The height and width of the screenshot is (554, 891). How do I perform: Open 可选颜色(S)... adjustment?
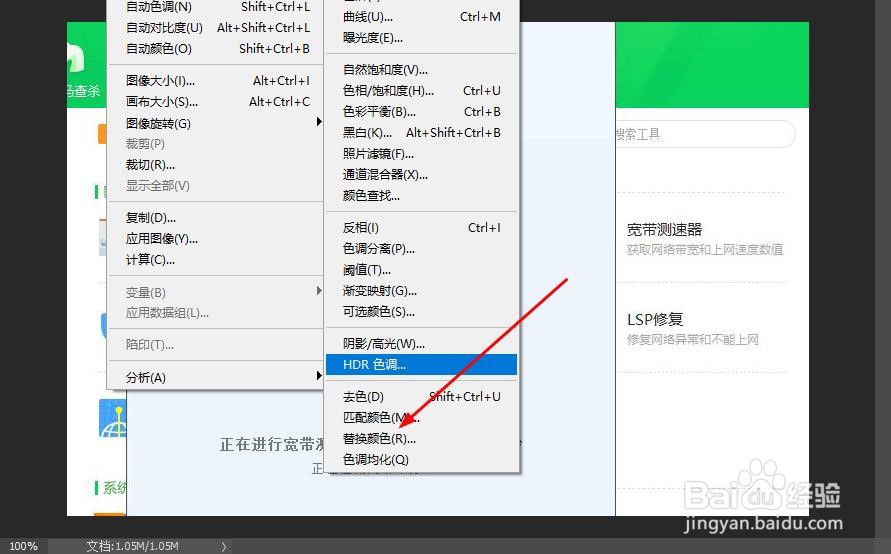click(422, 312)
